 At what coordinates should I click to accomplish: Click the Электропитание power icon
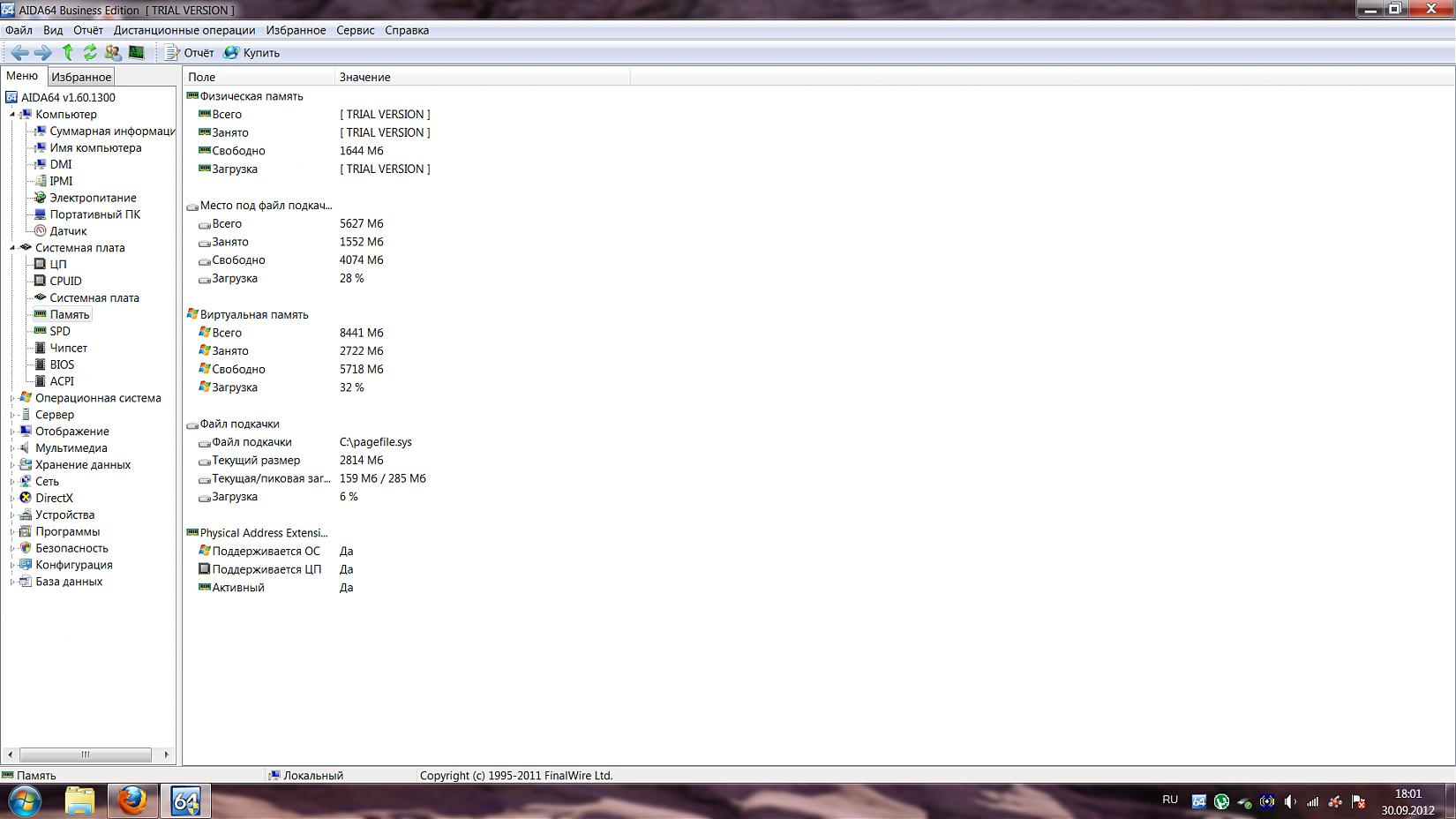40,198
